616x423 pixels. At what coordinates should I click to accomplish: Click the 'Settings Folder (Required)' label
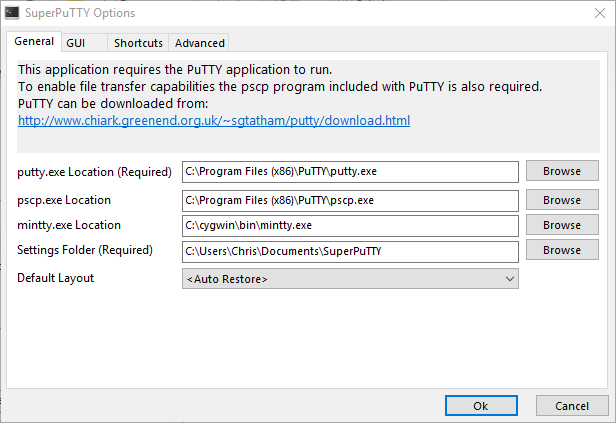pos(85,249)
